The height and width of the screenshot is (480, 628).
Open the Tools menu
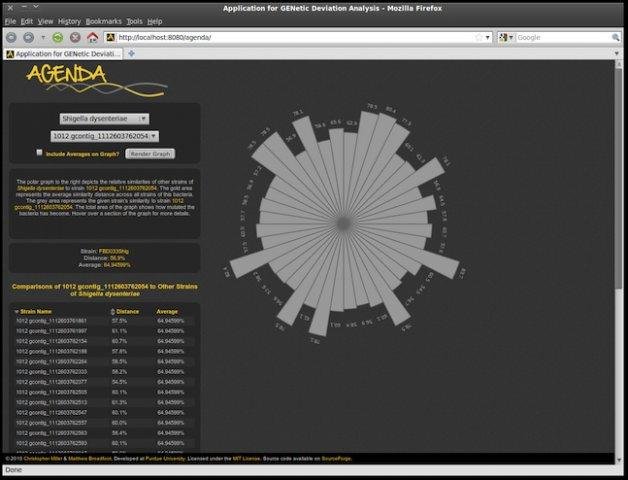134,22
